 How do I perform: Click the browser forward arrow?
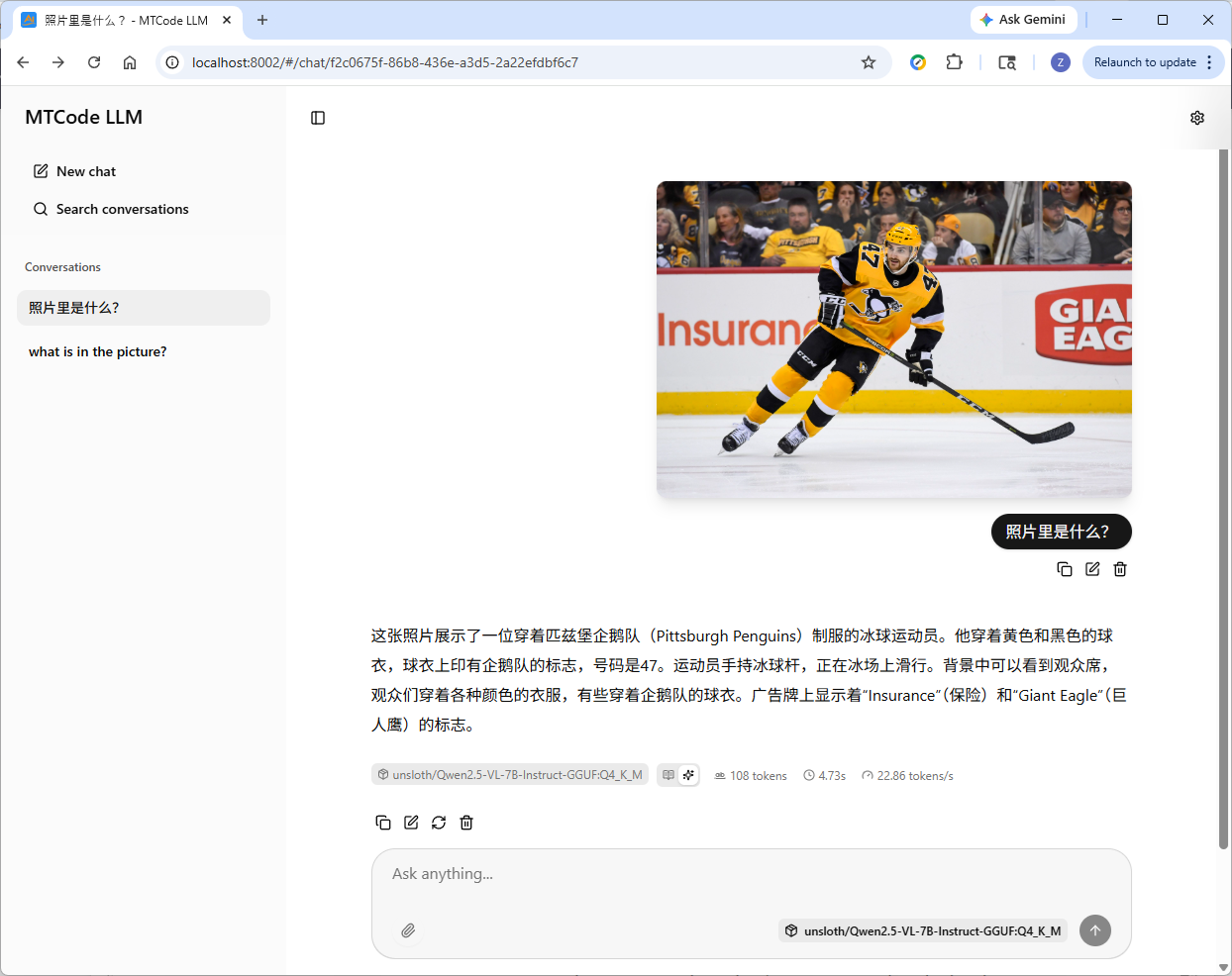click(58, 62)
